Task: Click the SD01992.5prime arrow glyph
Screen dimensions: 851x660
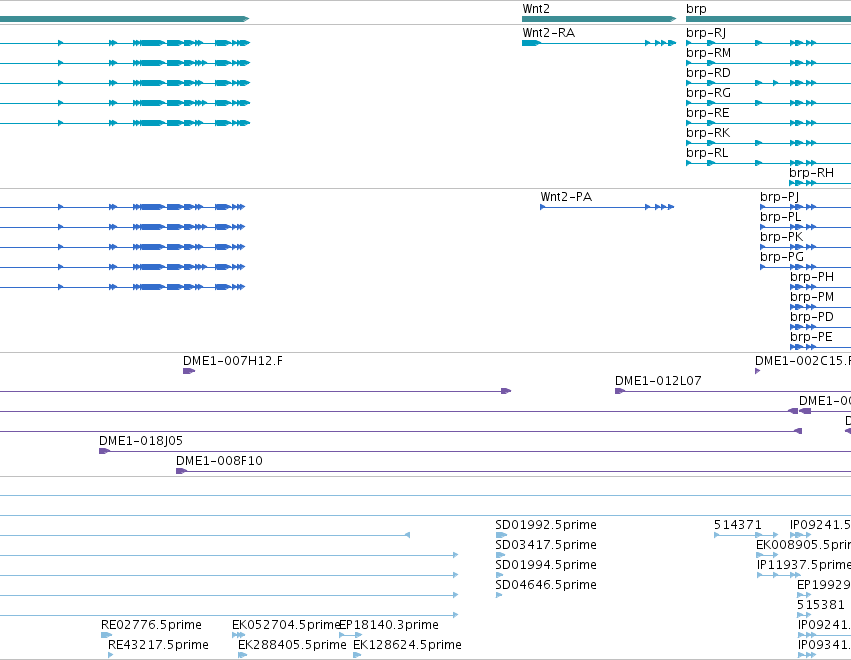Action: pyautogui.click(x=501, y=535)
